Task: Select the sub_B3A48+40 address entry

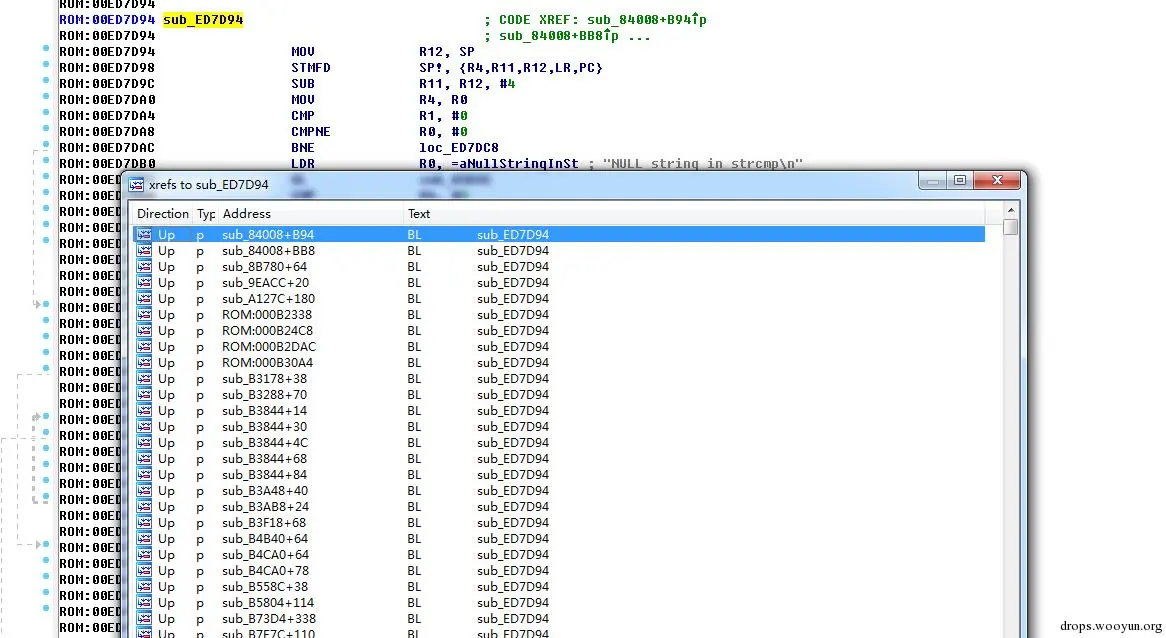Action: tap(265, 490)
